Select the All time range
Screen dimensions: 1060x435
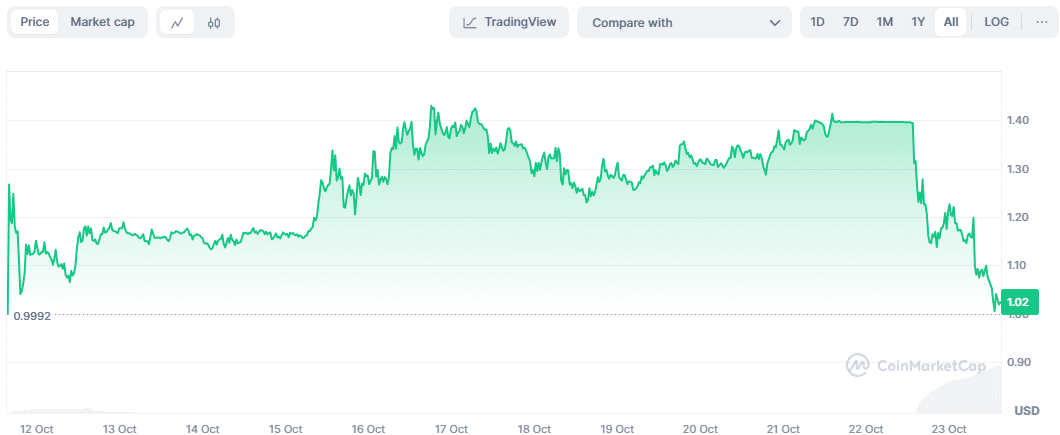(x=950, y=22)
